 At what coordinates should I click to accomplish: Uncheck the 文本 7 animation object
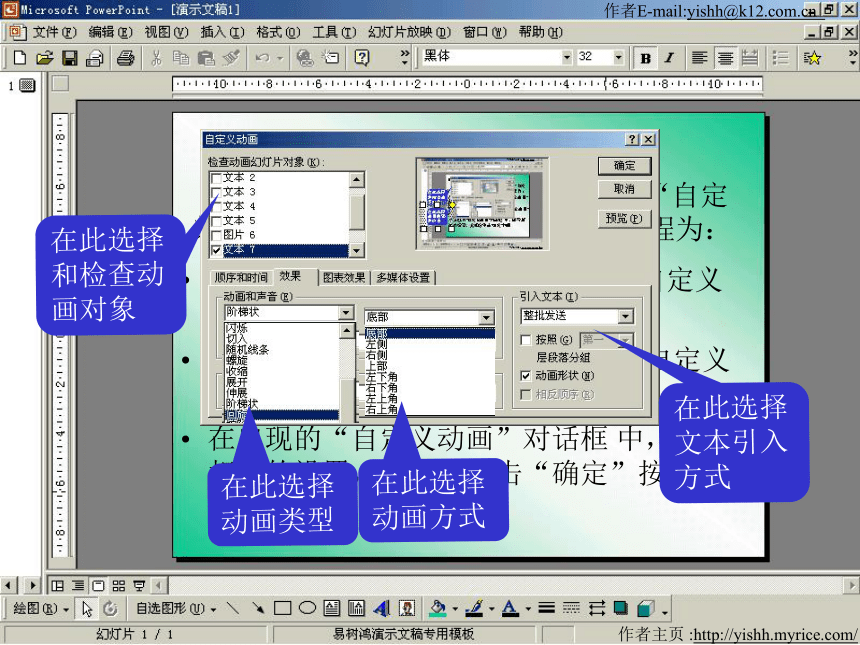[217, 250]
